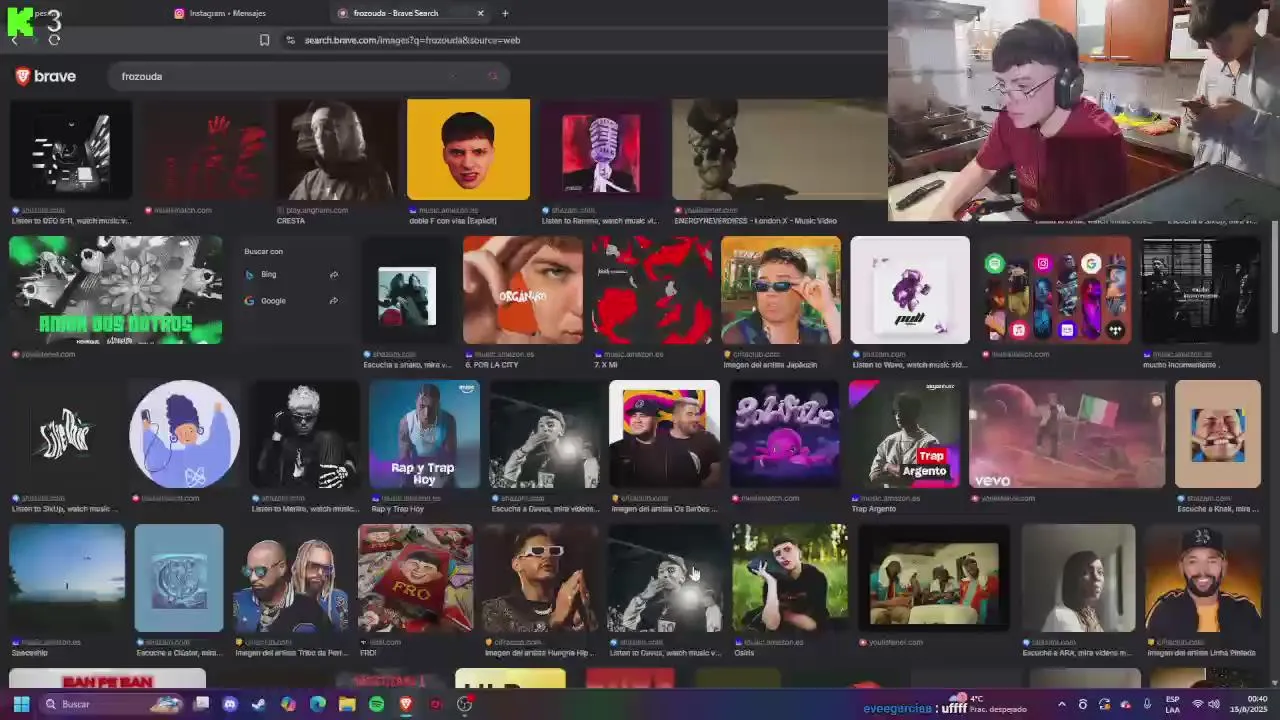Open the white pull album thumbnail

910,290
